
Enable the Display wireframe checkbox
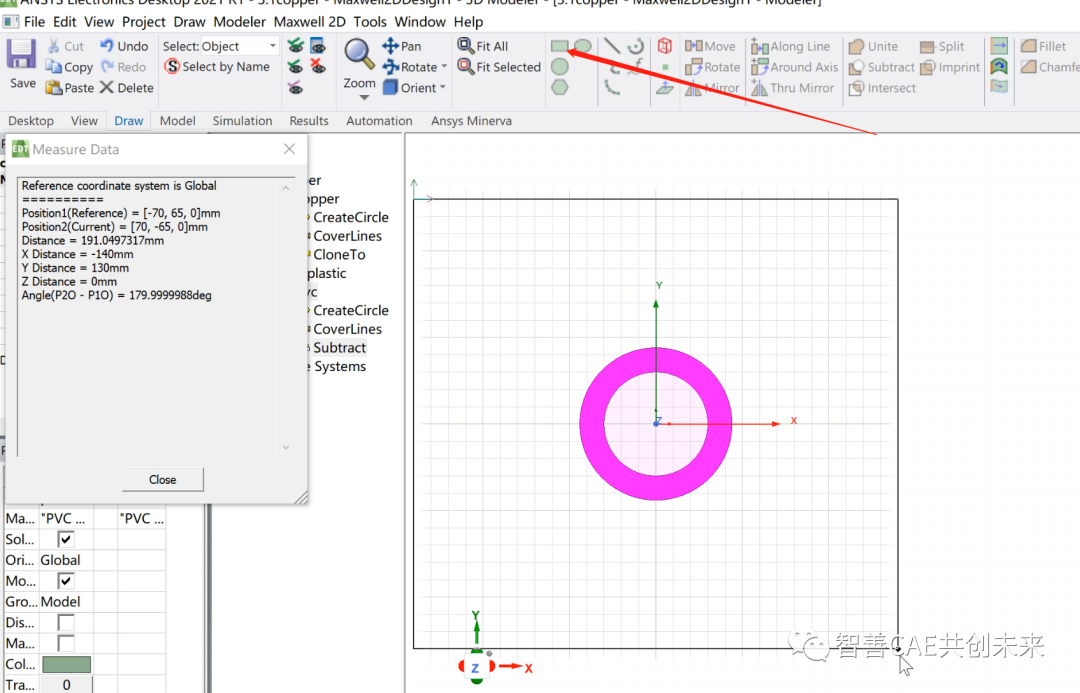66,622
